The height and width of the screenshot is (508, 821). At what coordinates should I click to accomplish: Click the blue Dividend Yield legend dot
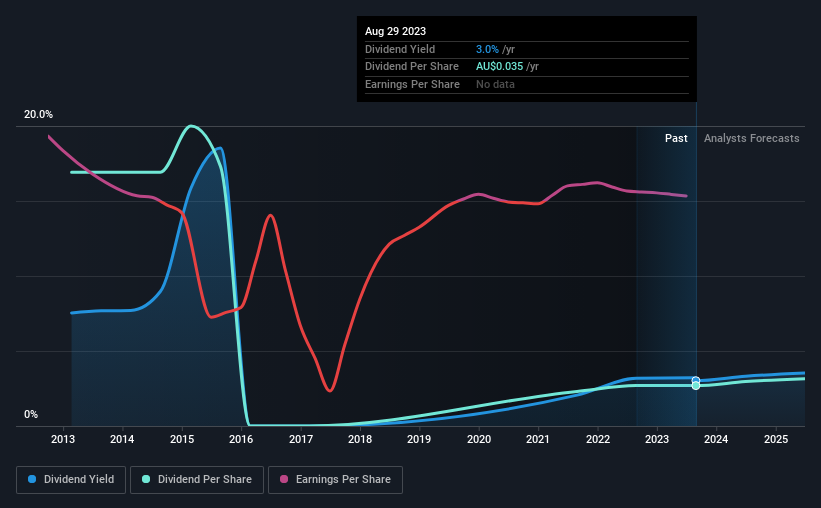(32, 479)
